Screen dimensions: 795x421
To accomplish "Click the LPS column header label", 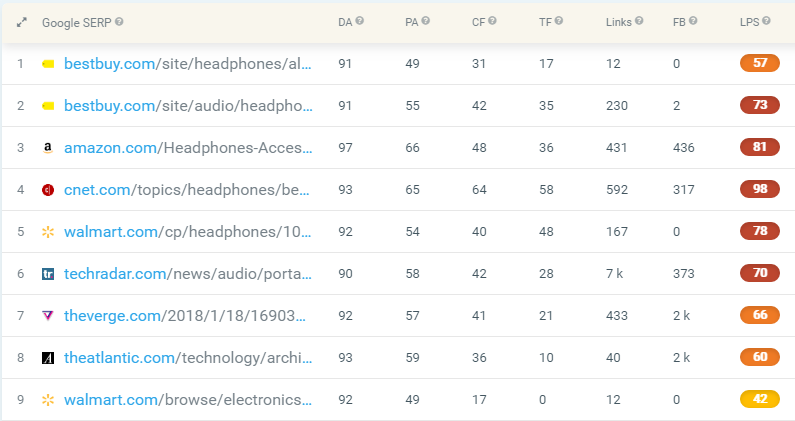I will [749, 22].
